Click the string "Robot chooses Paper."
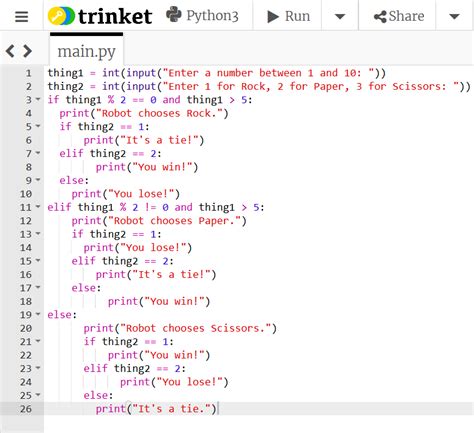Screen dimensions: 474x433 click(174, 221)
